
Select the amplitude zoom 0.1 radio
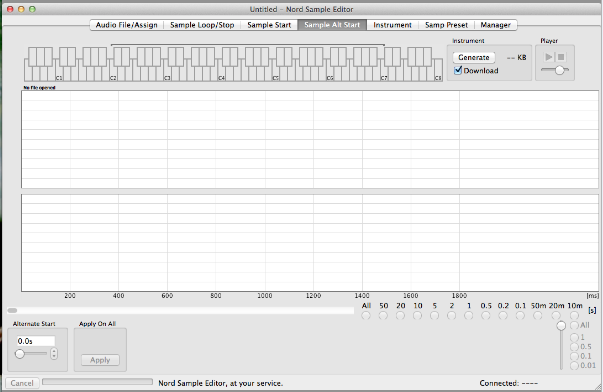(574, 356)
